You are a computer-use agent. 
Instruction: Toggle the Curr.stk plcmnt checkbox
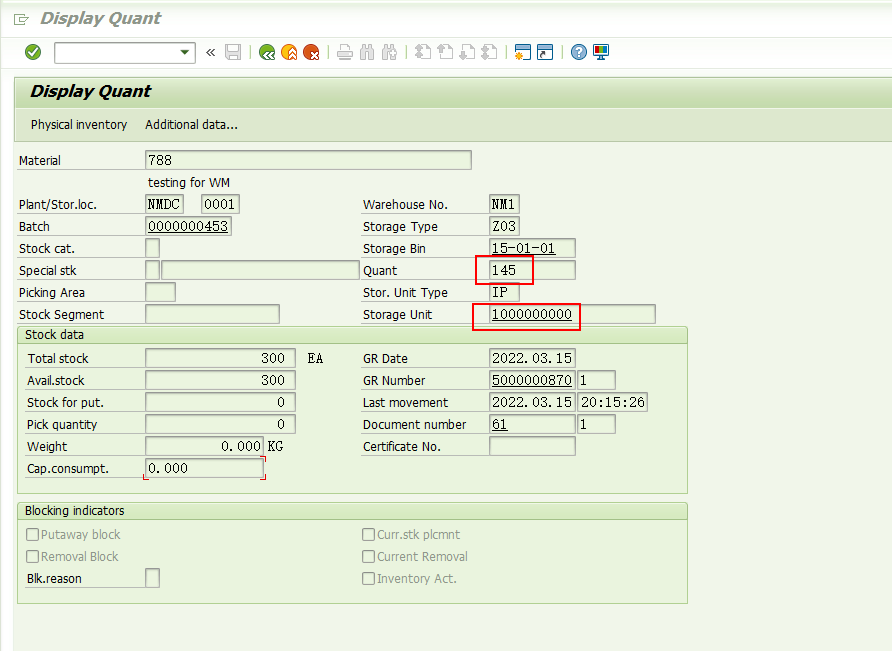click(x=369, y=535)
